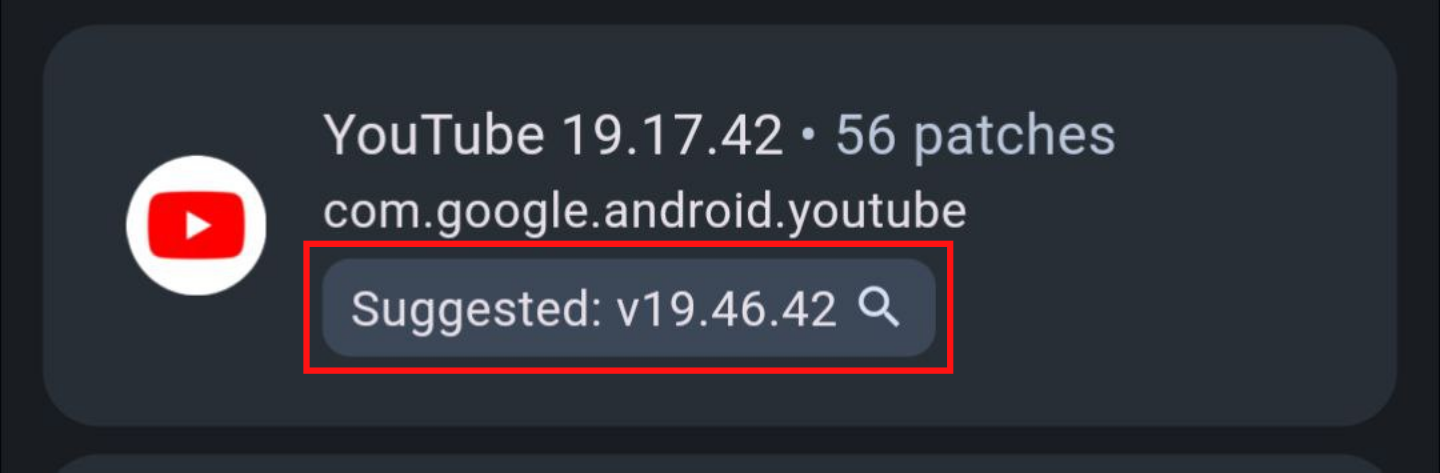Screen dimensions: 1440x473
Task: Click the 56 patches label
Action: pyautogui.click(x=975, y=135)
